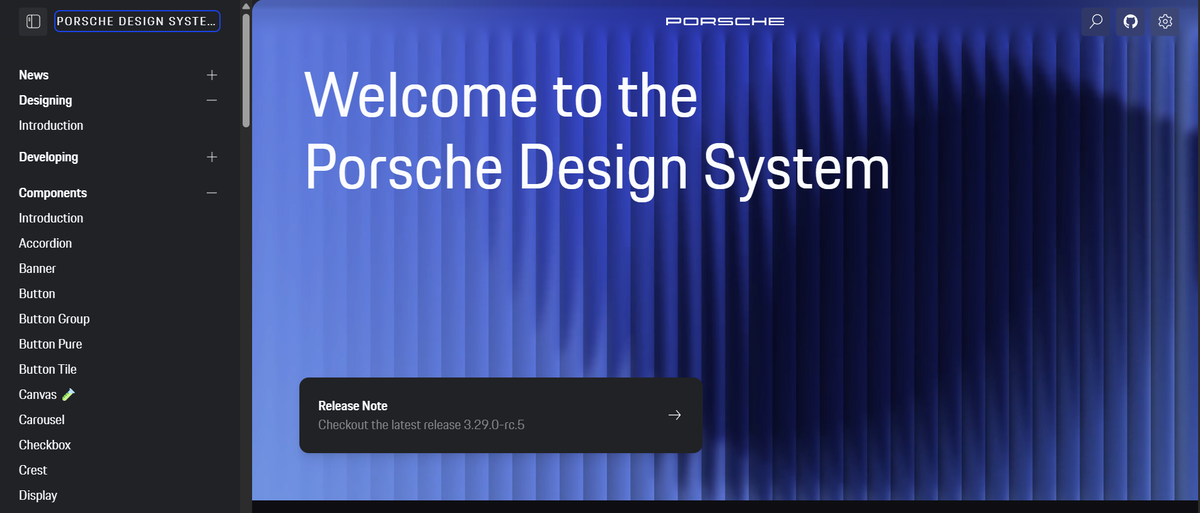The width and height of the screenshot is (1200, 513).
Task: Select the News heading in sidebar
Action: [x=34, y=75]
